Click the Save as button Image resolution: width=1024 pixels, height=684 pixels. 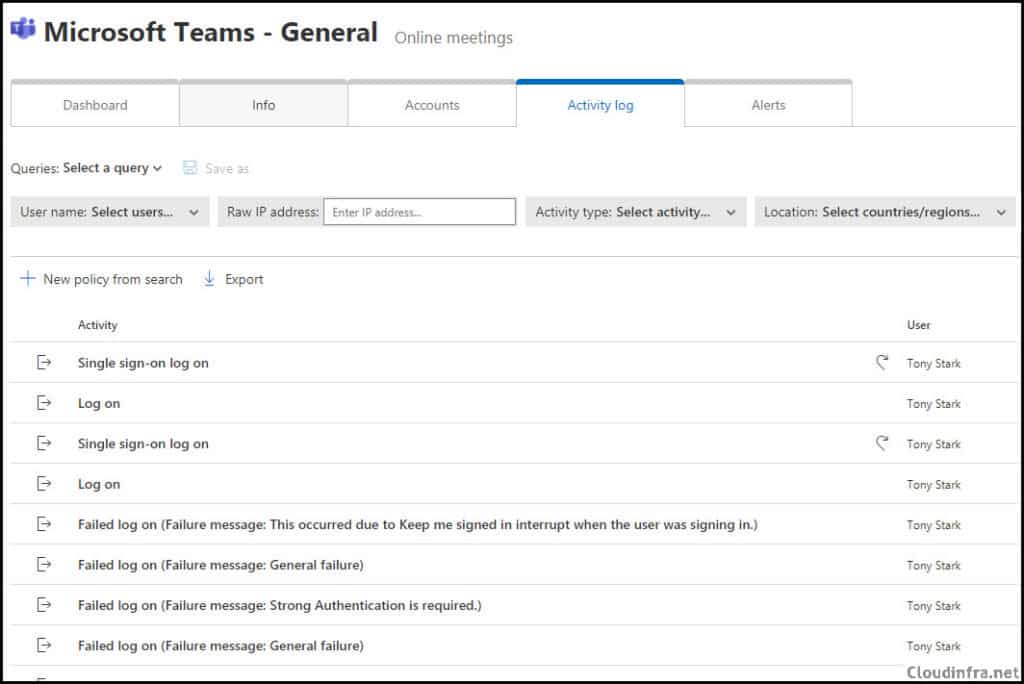click(x=216, y=169)
